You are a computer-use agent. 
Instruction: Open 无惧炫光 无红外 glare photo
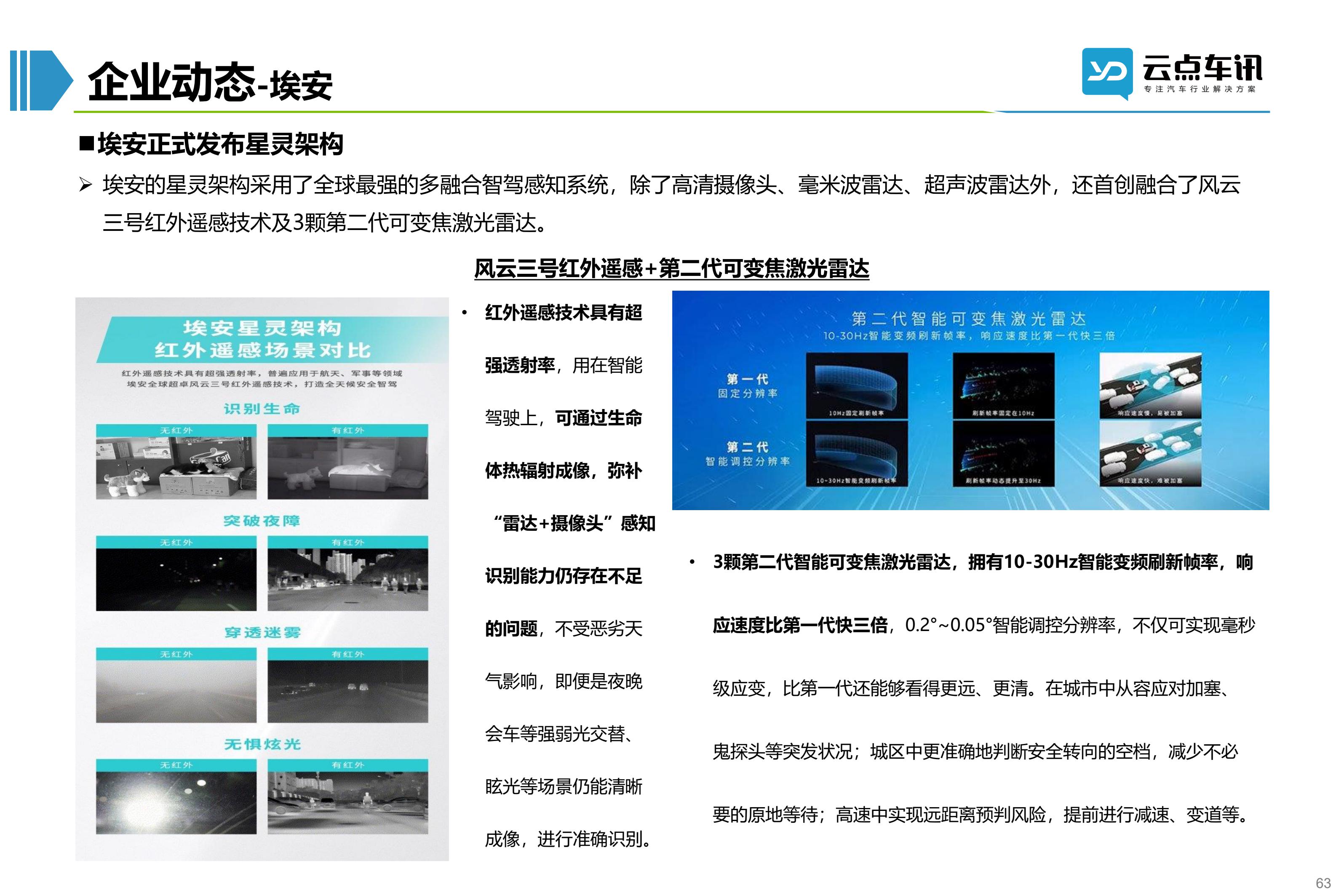coord(176,802)
